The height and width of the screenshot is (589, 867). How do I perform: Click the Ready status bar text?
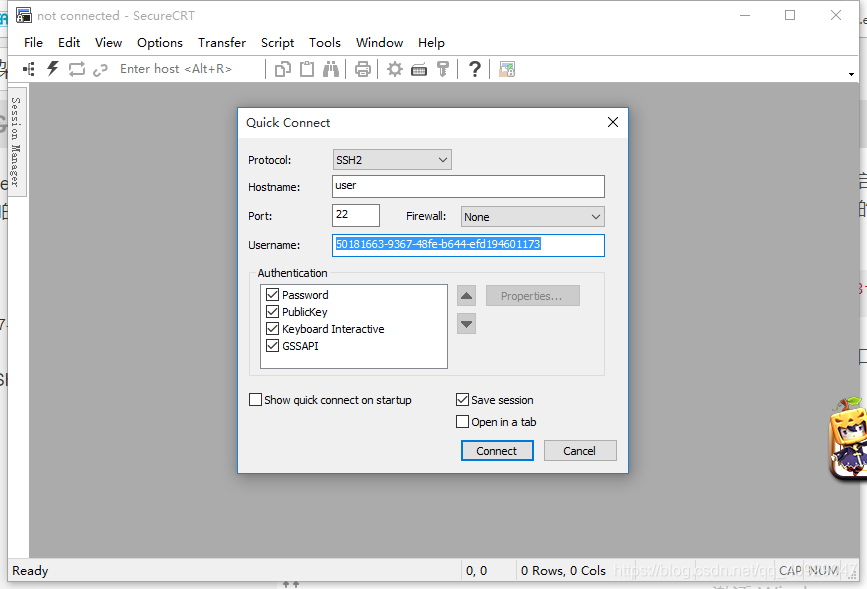tap(30, 570)
